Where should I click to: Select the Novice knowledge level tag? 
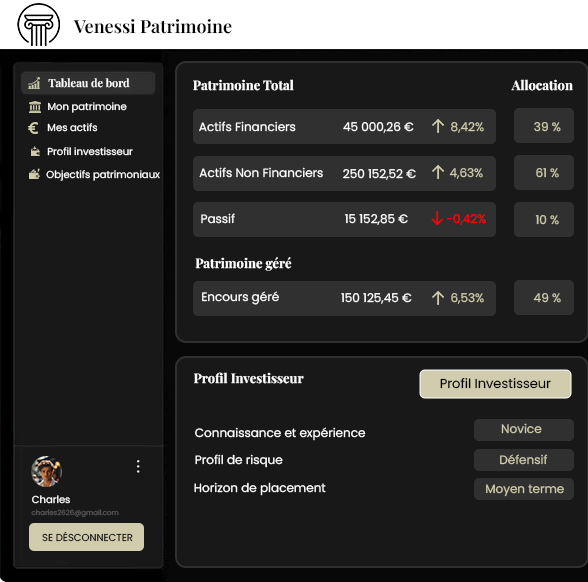(x=524, y=429)
